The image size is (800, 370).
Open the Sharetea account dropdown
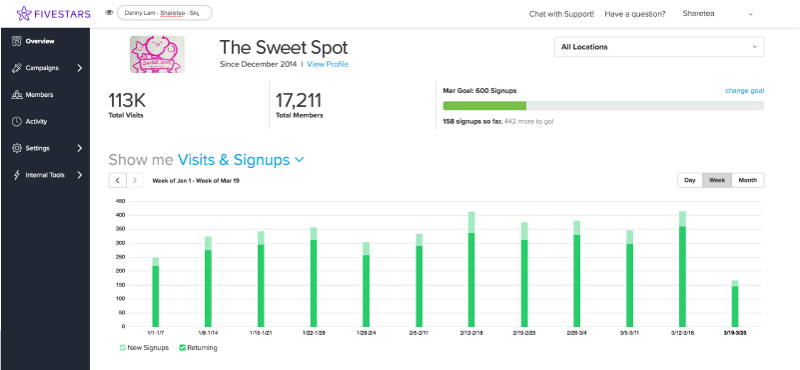tap(718, 14)
